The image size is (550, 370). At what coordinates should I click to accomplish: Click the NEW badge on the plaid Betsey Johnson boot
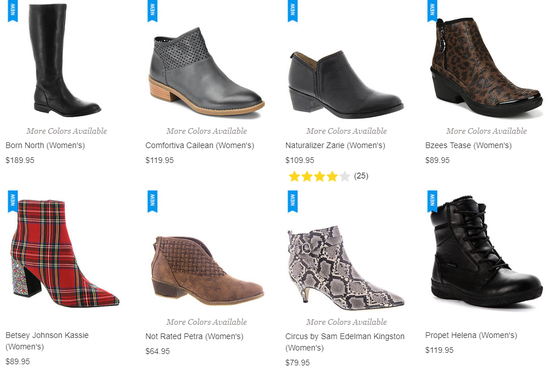pyautogui.click(x=13, y=201)
